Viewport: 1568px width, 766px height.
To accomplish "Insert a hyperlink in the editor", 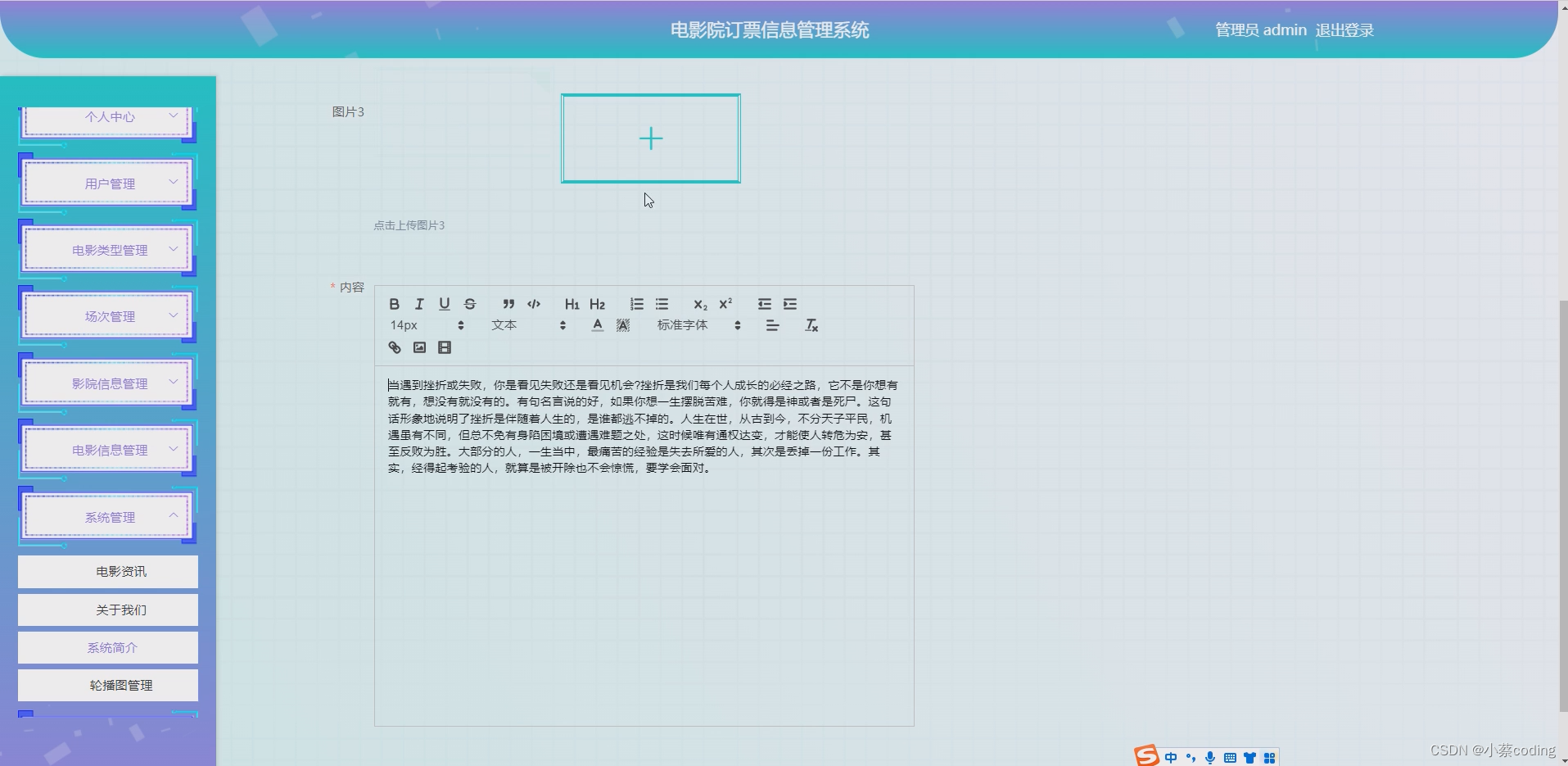I will (394, 347).
